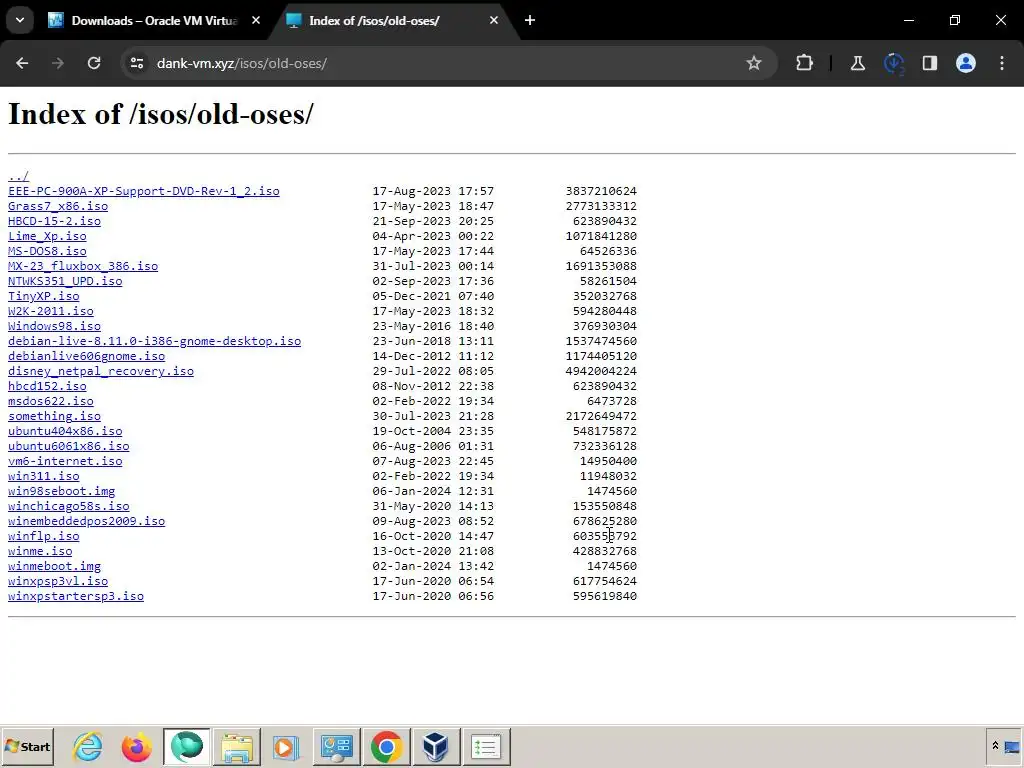The width and height of the screenshot is (1024, 768).
Task: Click the network tray icon
Action: (1012, 747)
